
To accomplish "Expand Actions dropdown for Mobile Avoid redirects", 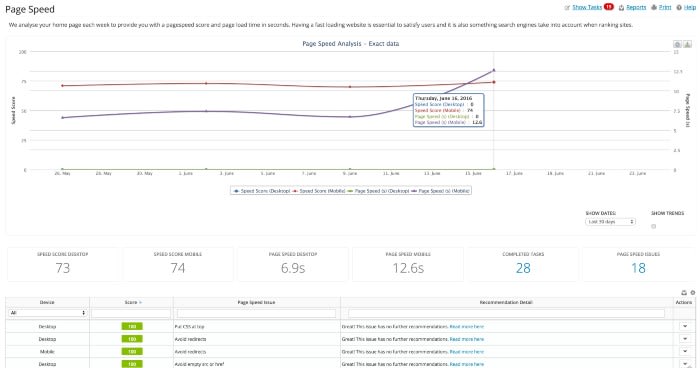I will [685, 351].
